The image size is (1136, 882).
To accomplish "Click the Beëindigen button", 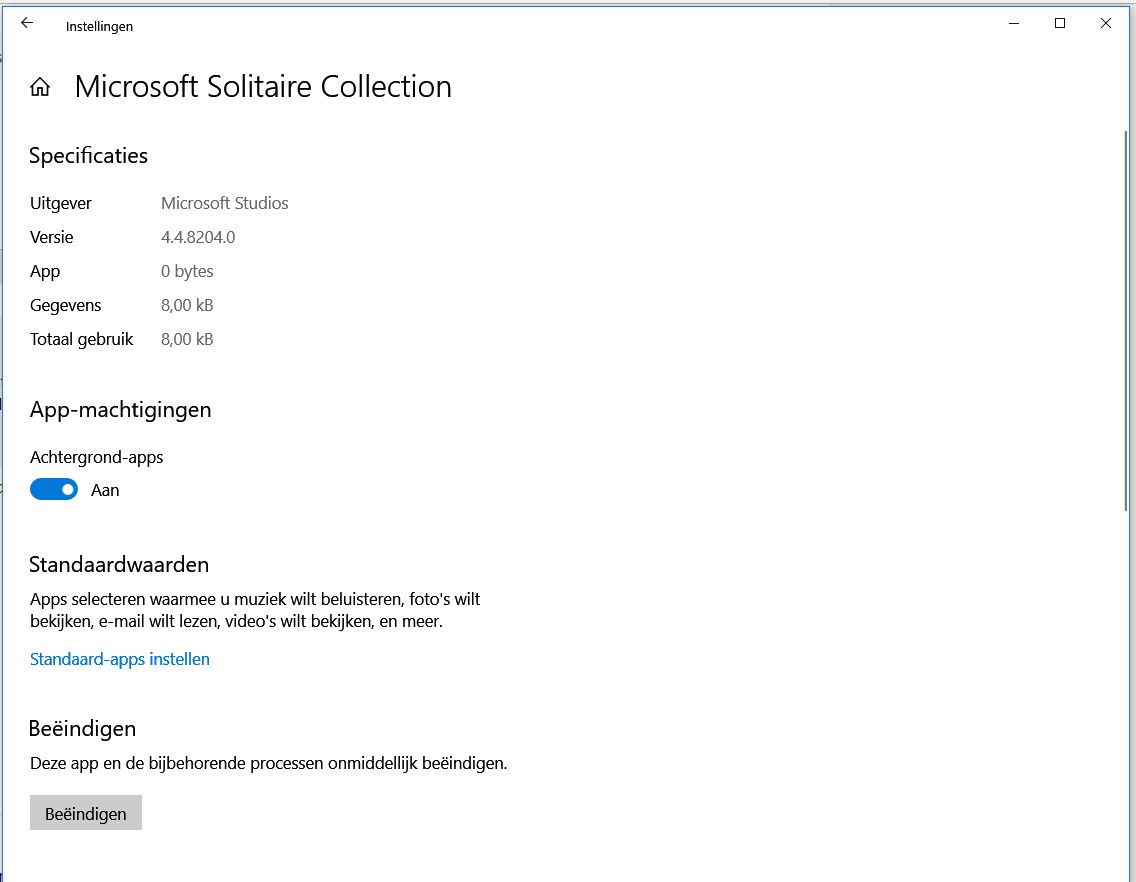I will (85, 813).
